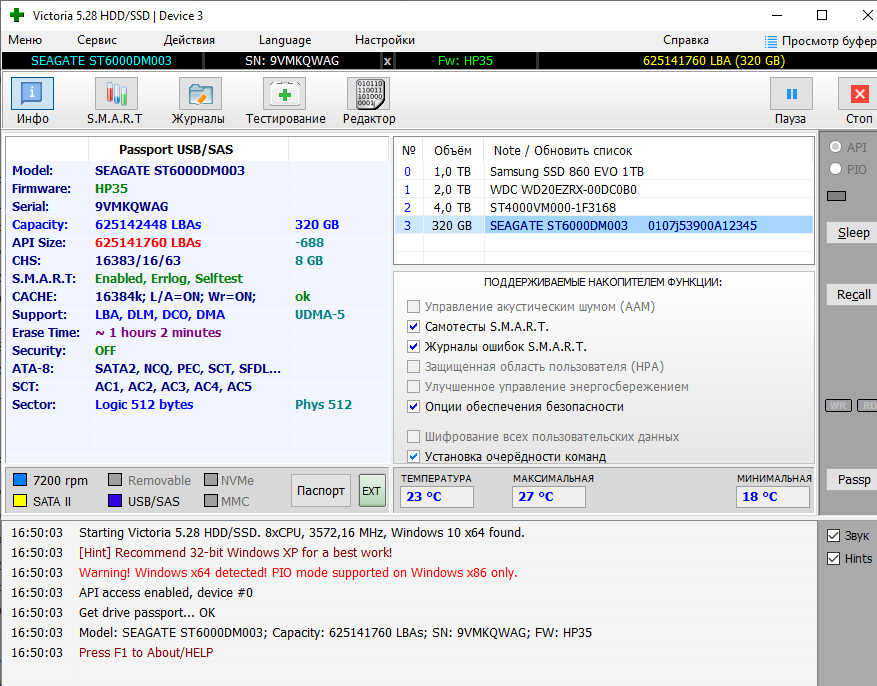The image size is (877, 686).
Task: Toggle Шифрование всех пользовательских данных checkbox
Action: point(413,436)
